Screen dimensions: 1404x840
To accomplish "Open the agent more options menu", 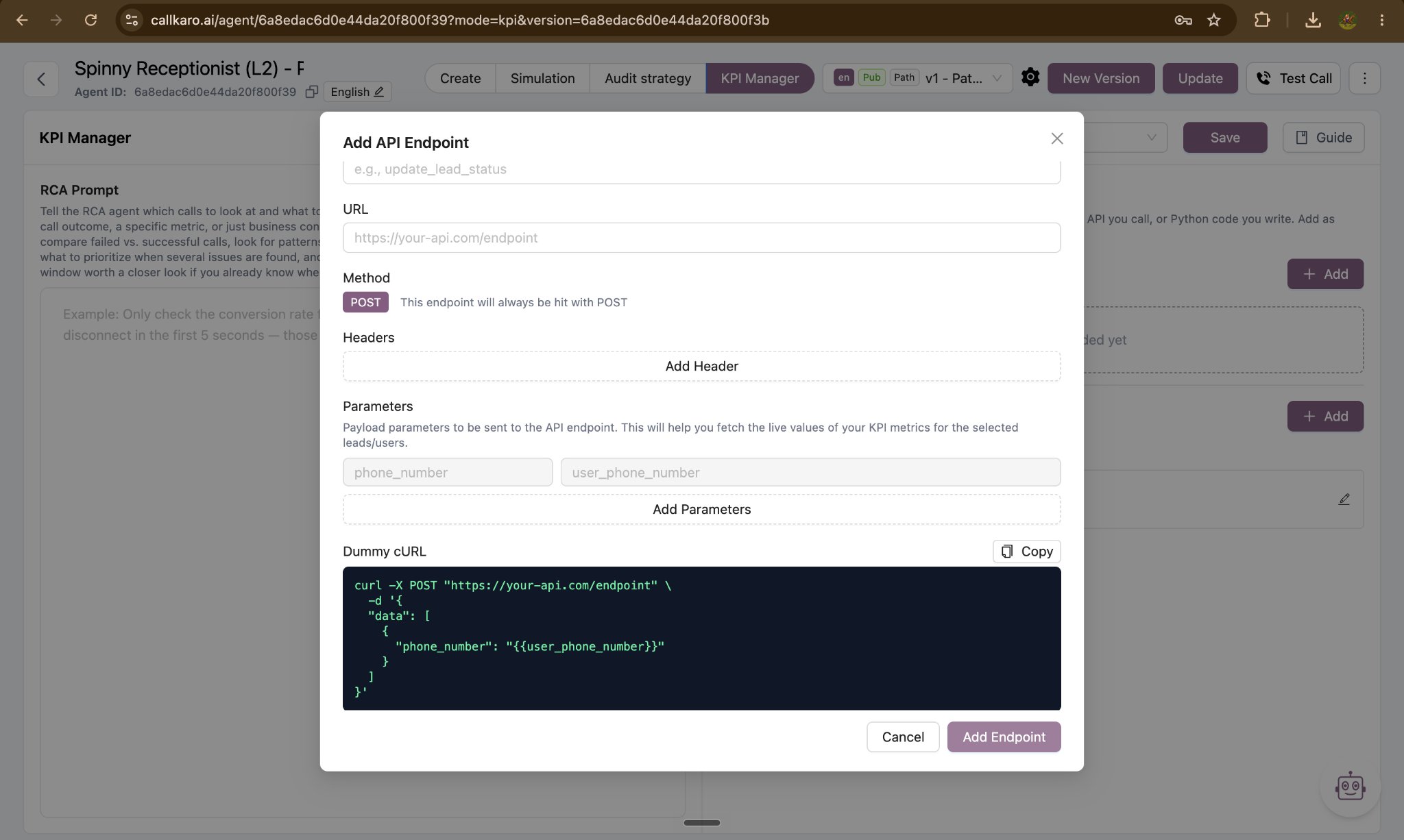I will [1364, 78].
